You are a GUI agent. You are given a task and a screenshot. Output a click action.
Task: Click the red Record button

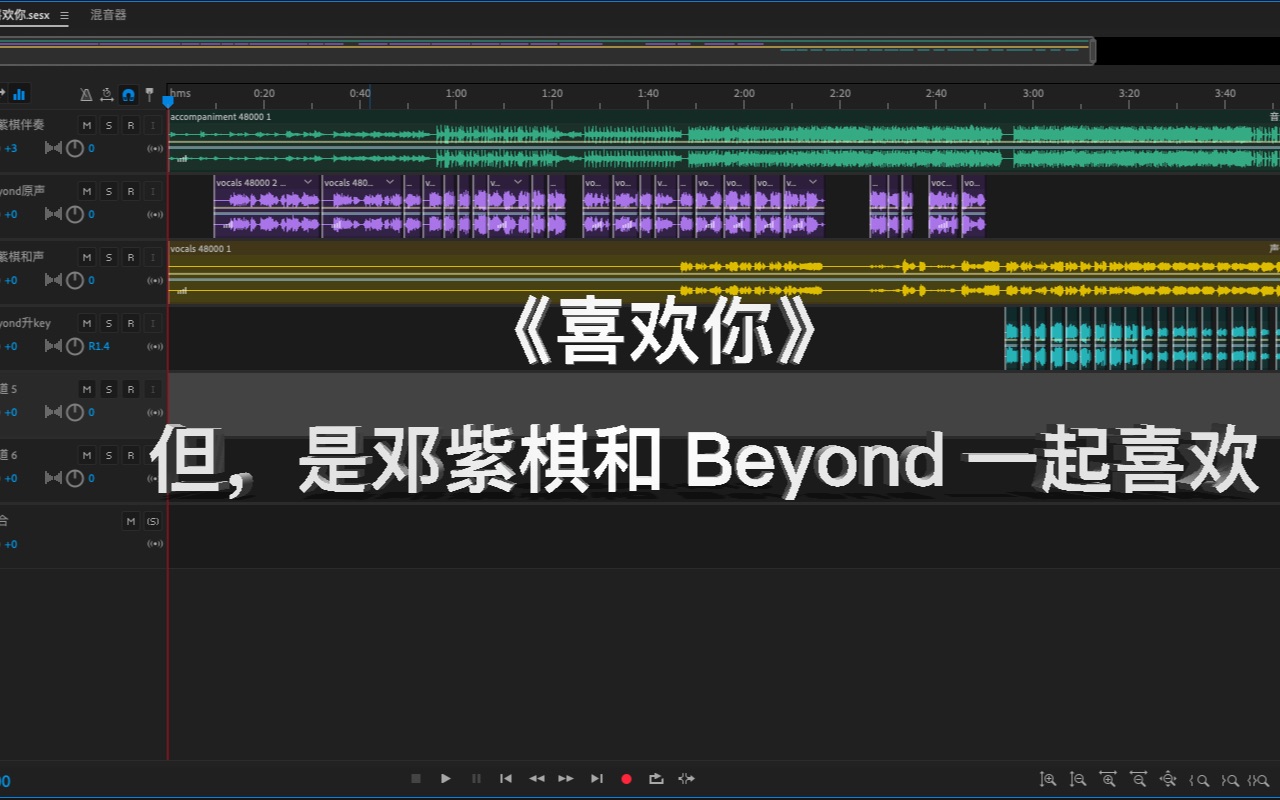[x=627, y=778]
